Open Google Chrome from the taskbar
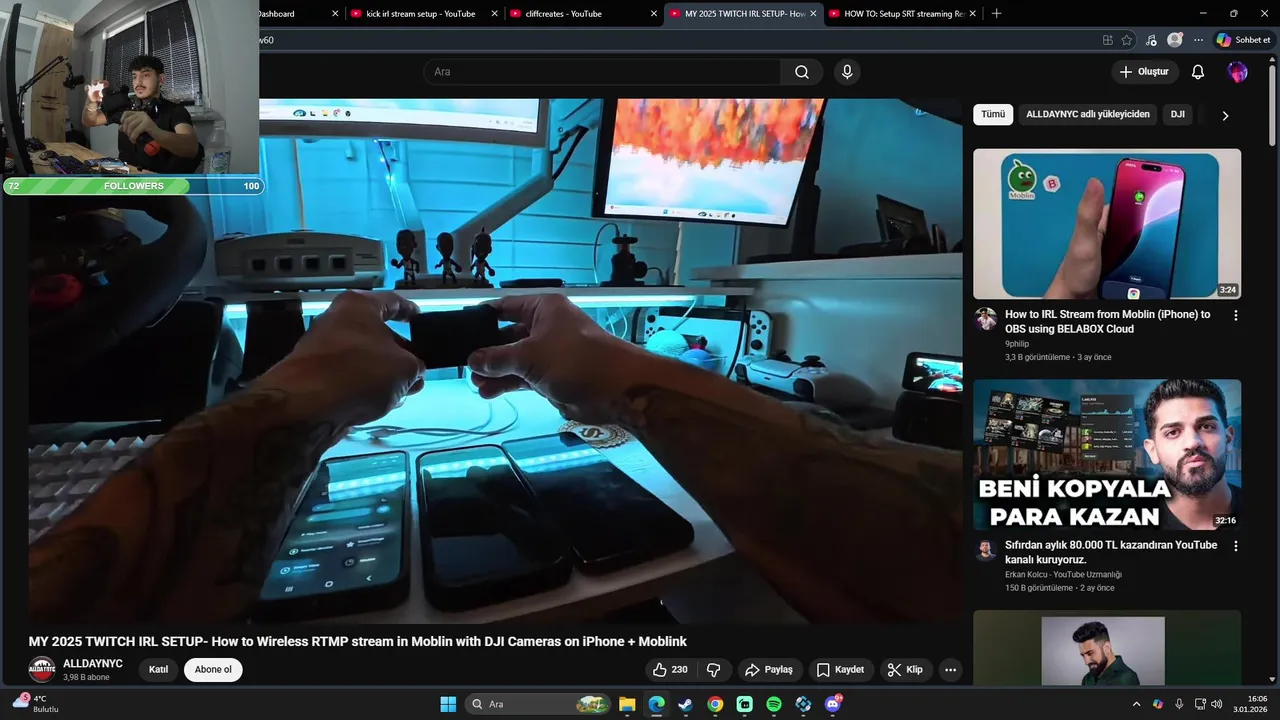 pyautogui.click(x=715, y=704)
